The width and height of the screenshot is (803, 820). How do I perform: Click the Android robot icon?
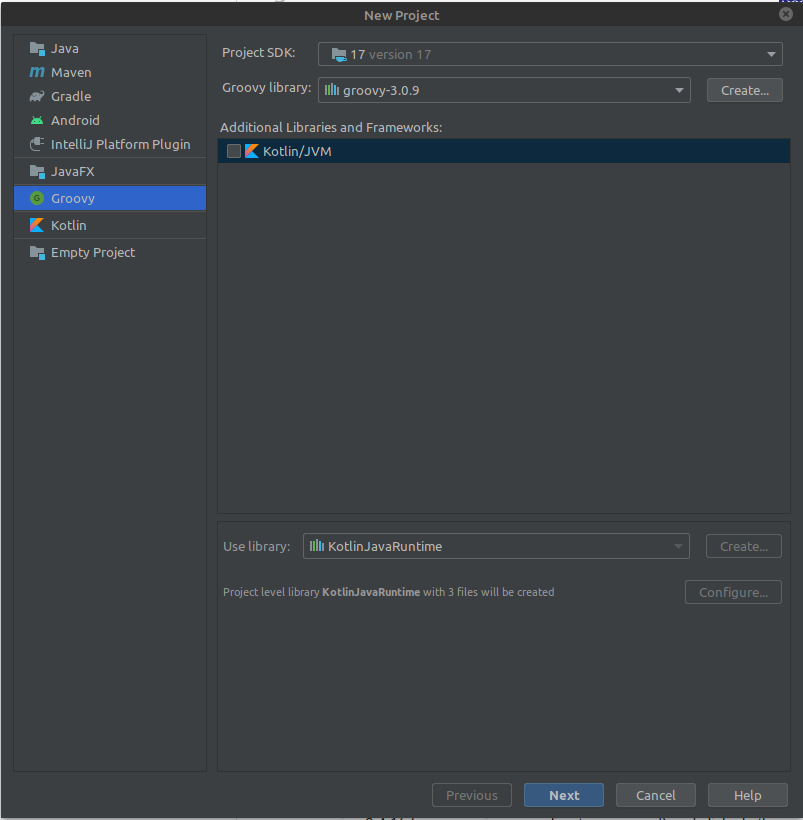pyautogui.click(x=37, y=120)
